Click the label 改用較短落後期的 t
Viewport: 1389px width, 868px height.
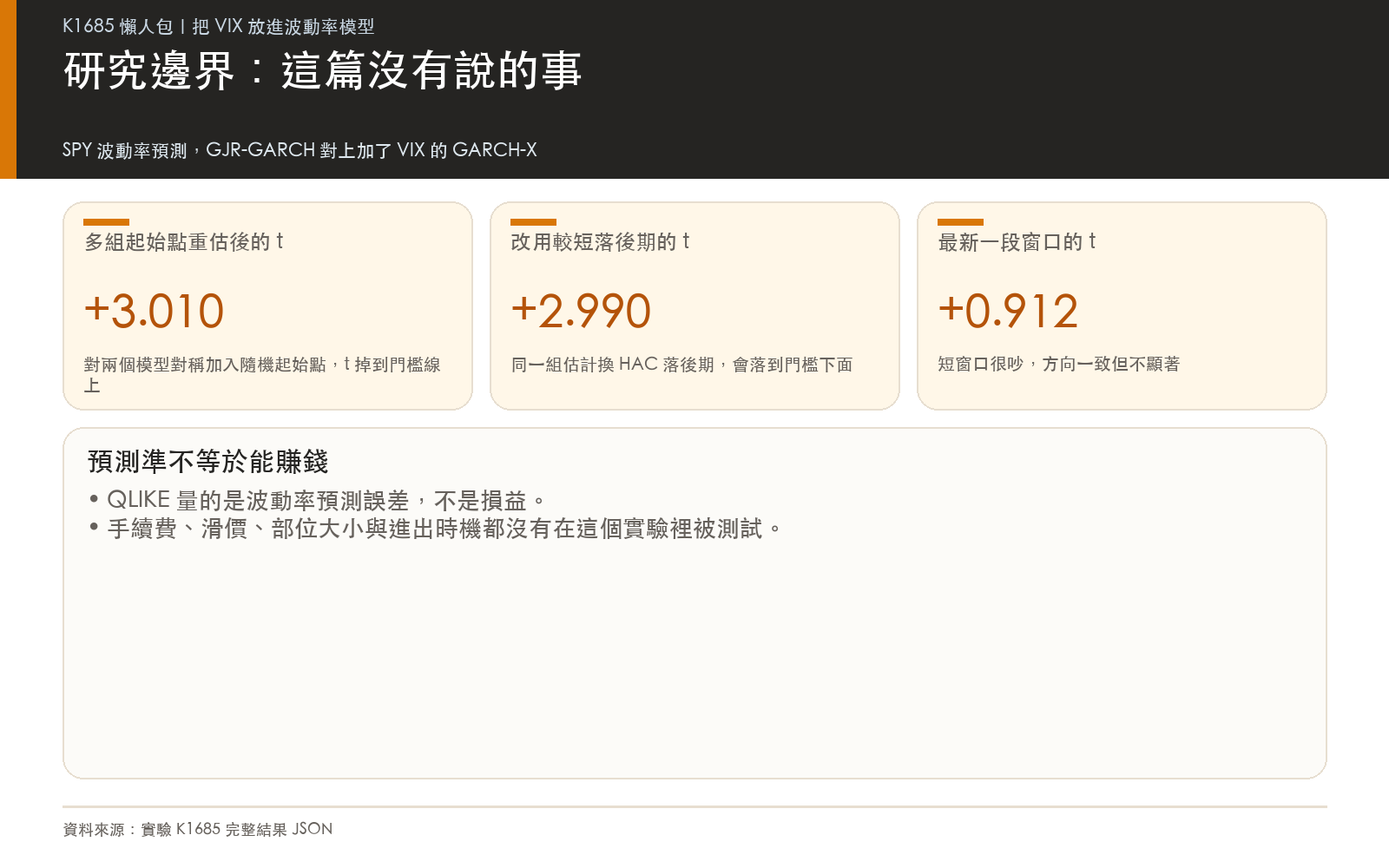[x=600, y=241]
